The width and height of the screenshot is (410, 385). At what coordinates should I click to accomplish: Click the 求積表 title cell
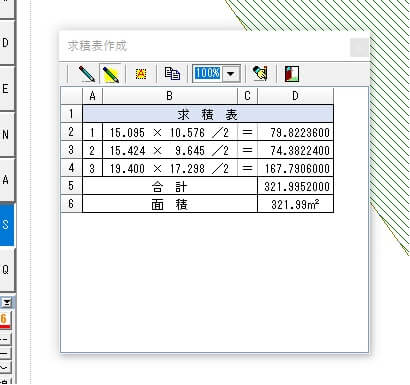click(x=208, y=114)
